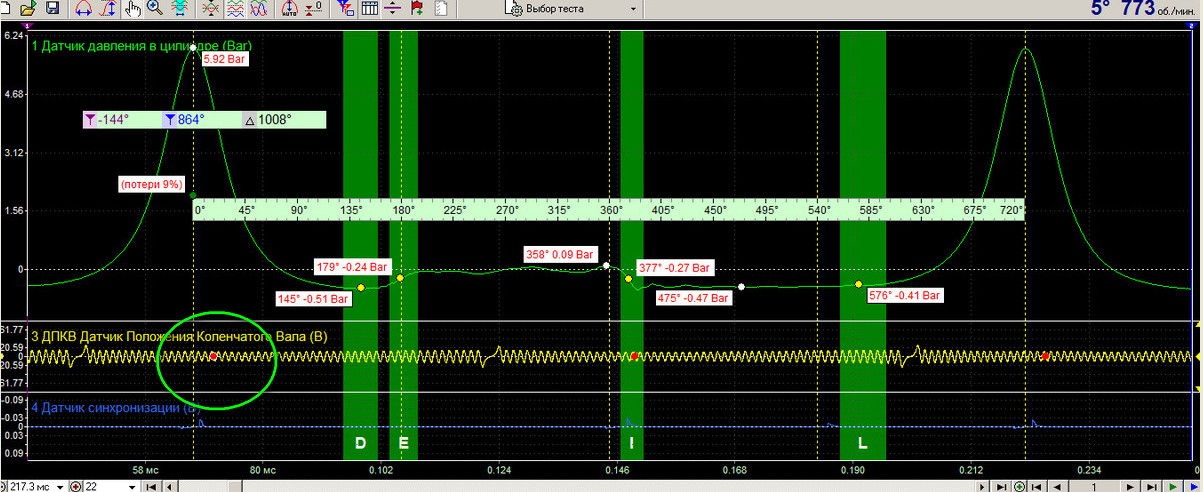1203x492 pixels.
Task: Click the document report icon
Action: coord(441,9)
